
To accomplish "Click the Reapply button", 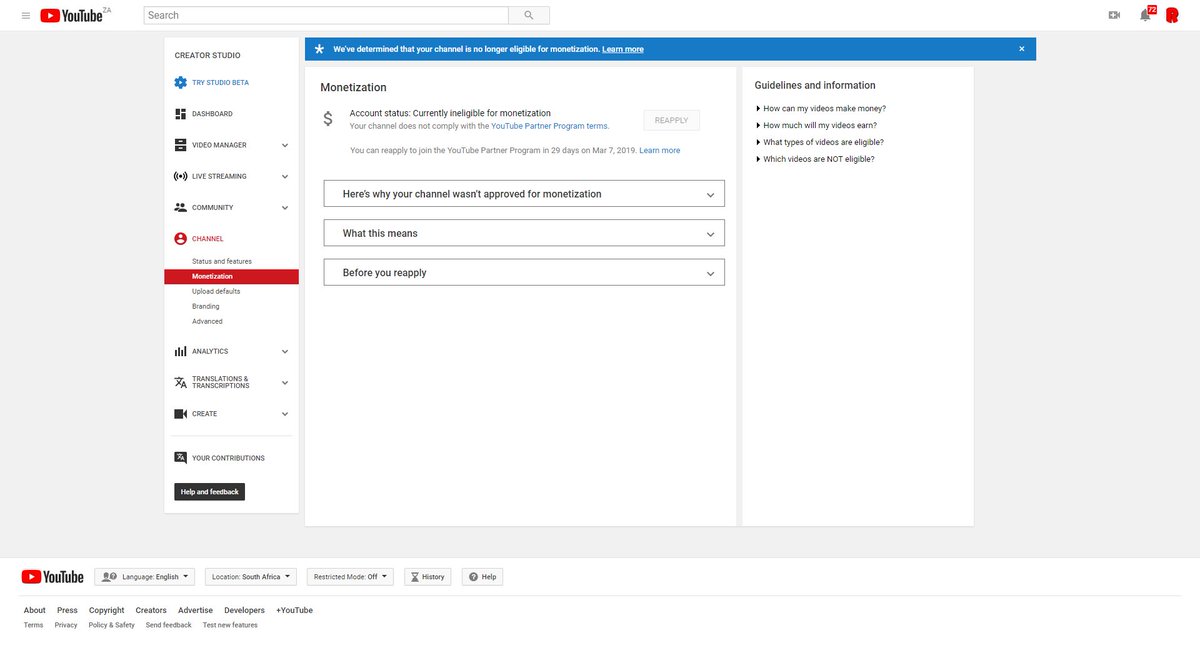I will click(672, 120).
